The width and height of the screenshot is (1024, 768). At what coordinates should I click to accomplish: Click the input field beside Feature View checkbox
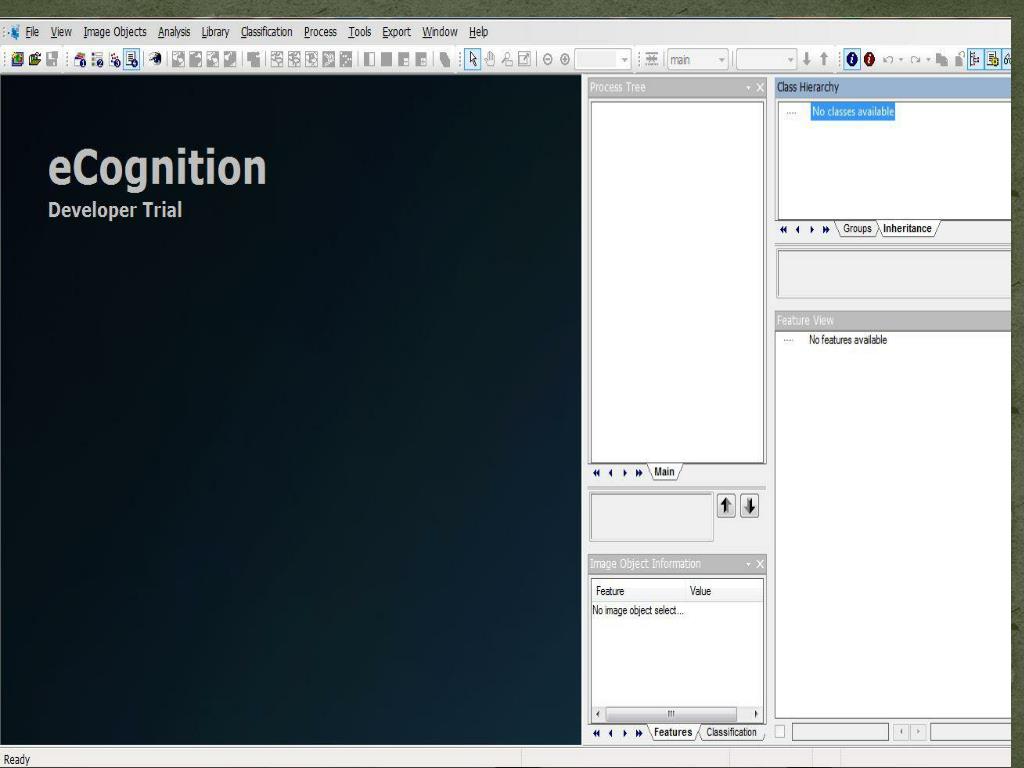point(840,731)
